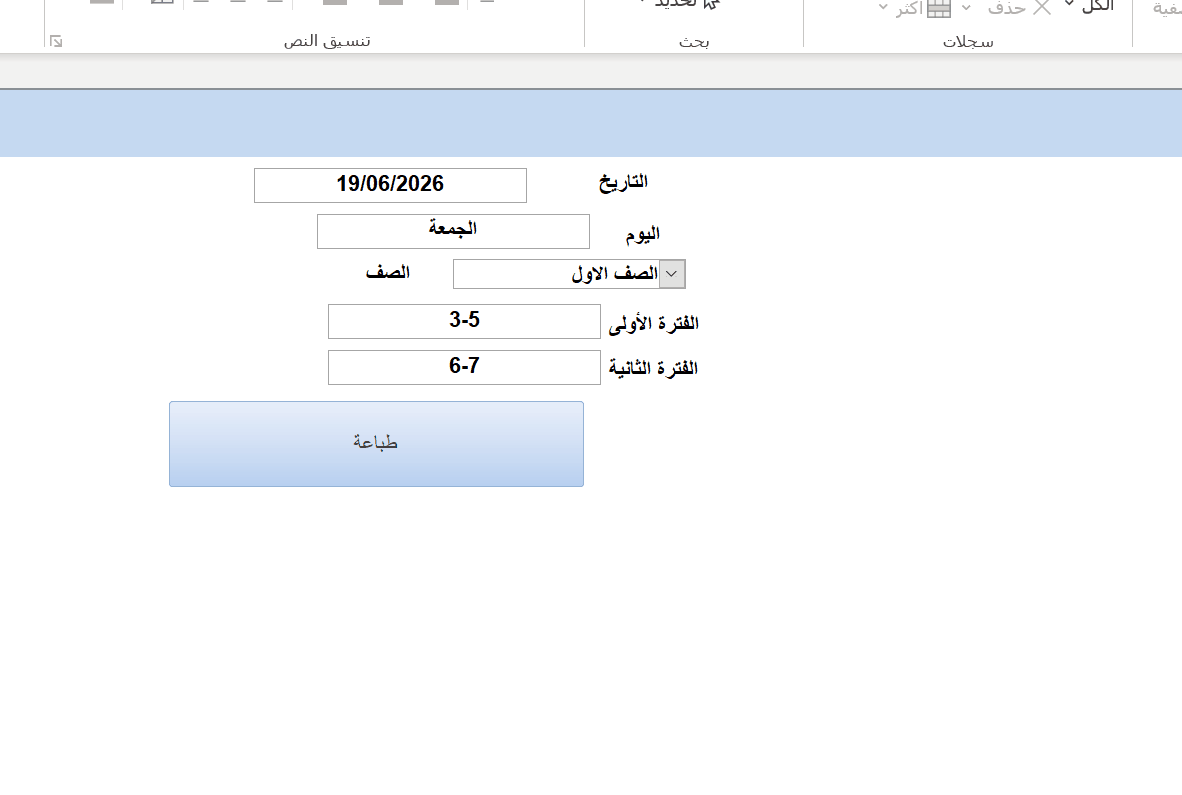Screen dimensions: 1182x795
Task: Click the سجلات ribbon group label
Action: (968, 42)
